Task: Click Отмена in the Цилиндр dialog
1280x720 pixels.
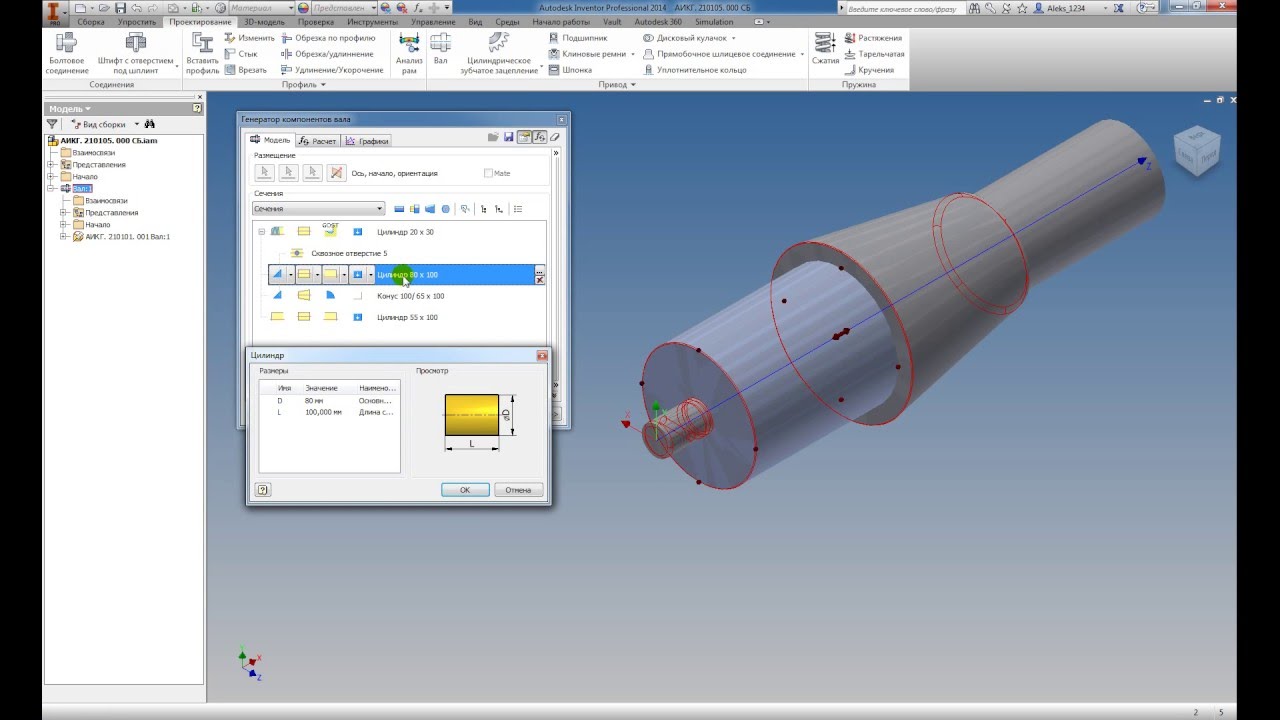Action: point(518,490)
